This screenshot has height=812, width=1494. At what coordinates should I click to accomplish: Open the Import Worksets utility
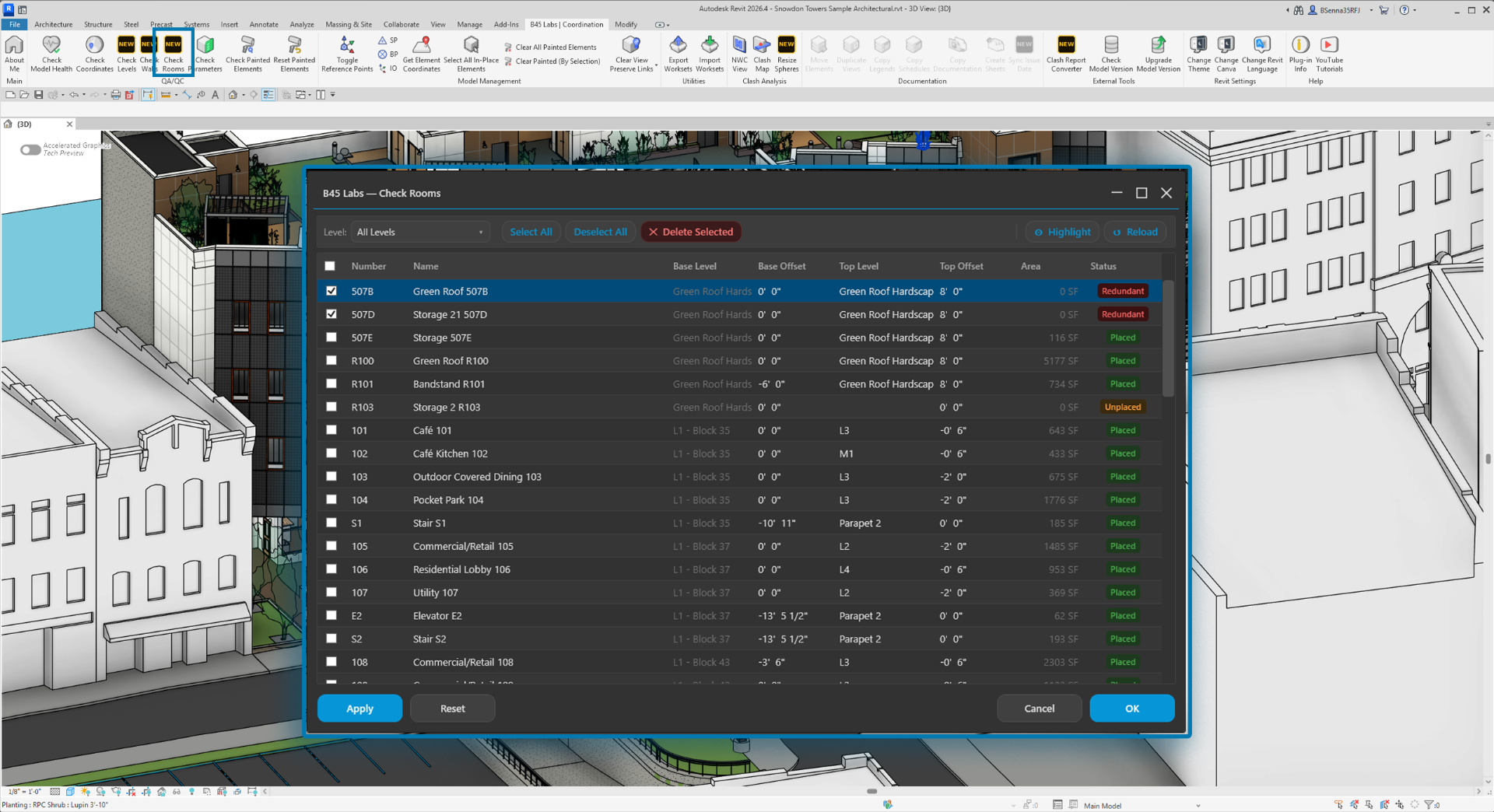click(710, 54)
